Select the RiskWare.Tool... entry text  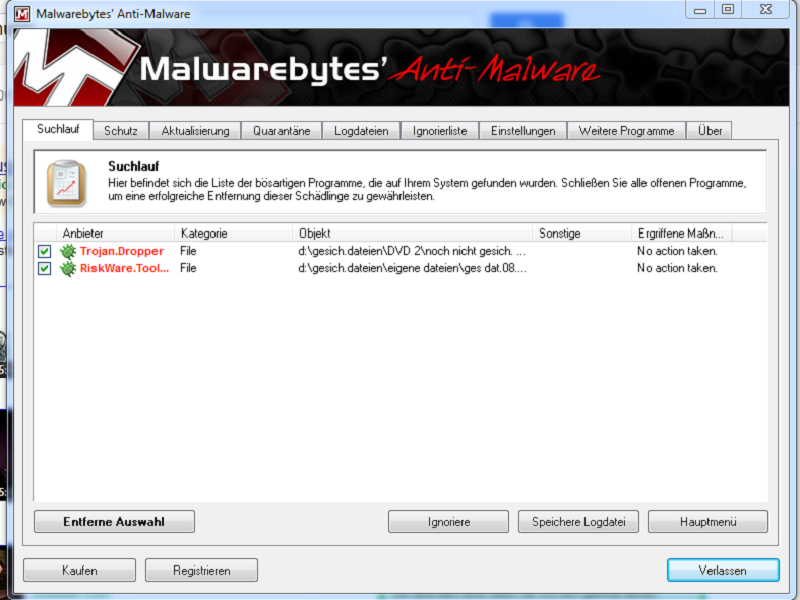click(124, 268)
